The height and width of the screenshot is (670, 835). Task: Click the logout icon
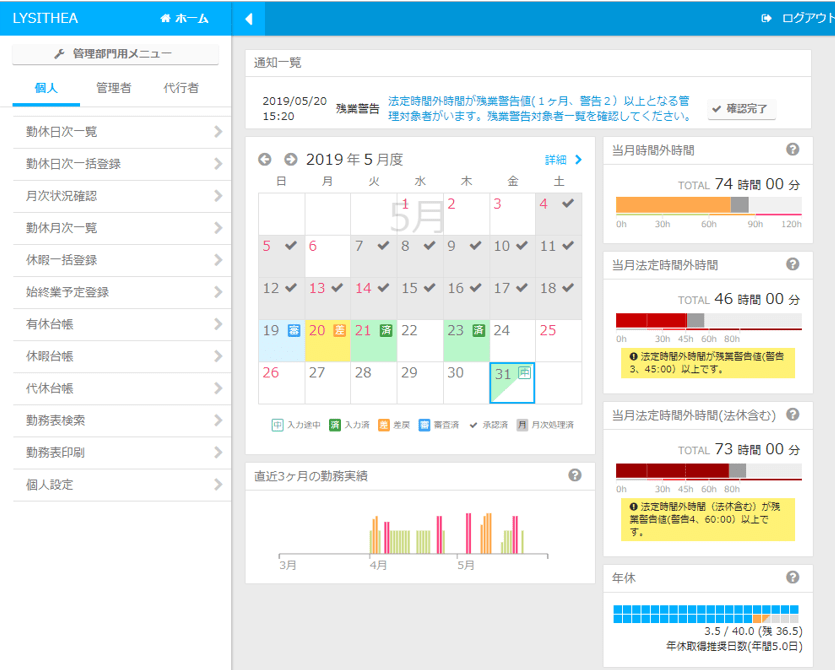(x=767, y=18)
